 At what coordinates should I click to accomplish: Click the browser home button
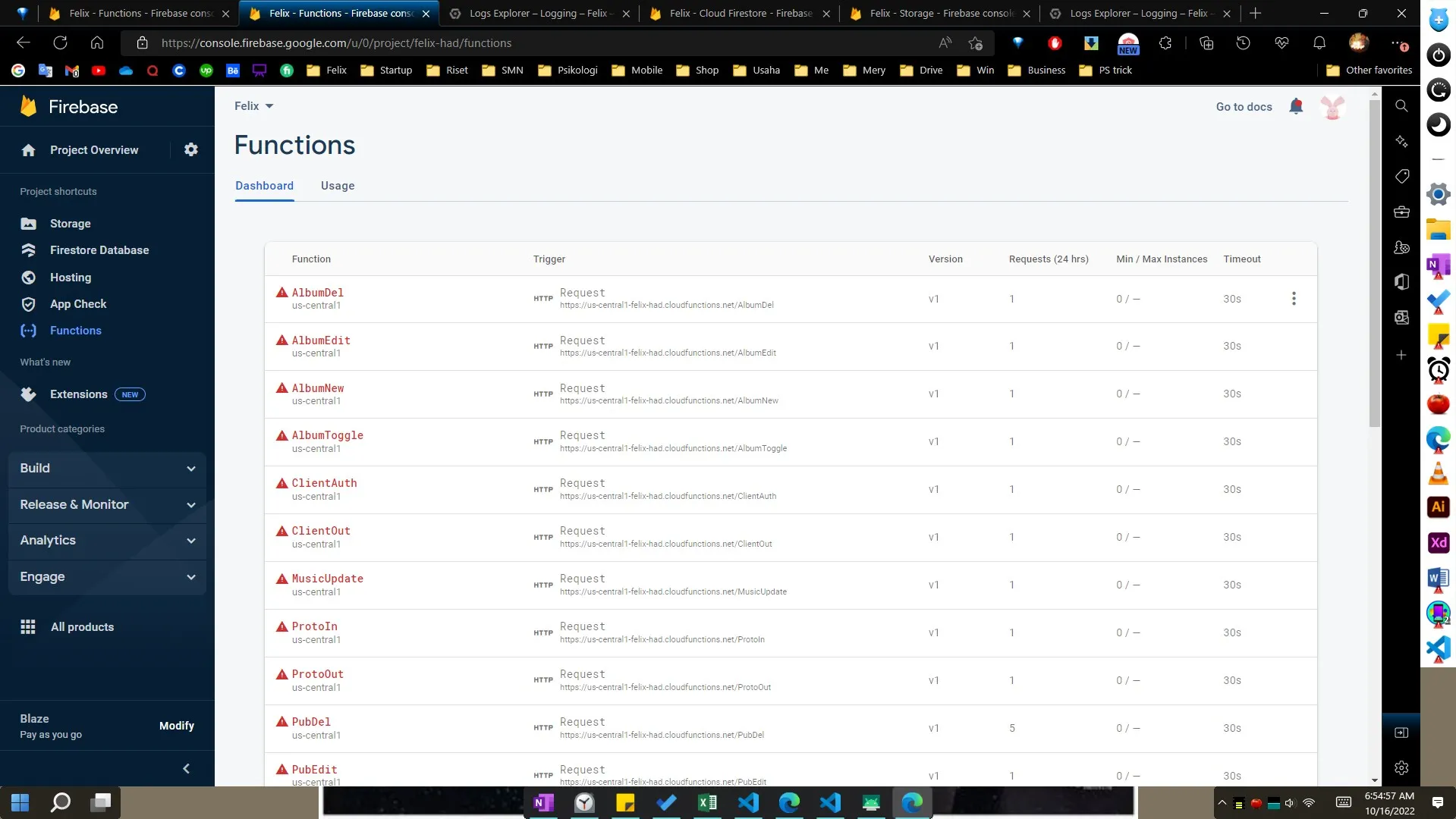pyautogui.click(x=97, y=43)
